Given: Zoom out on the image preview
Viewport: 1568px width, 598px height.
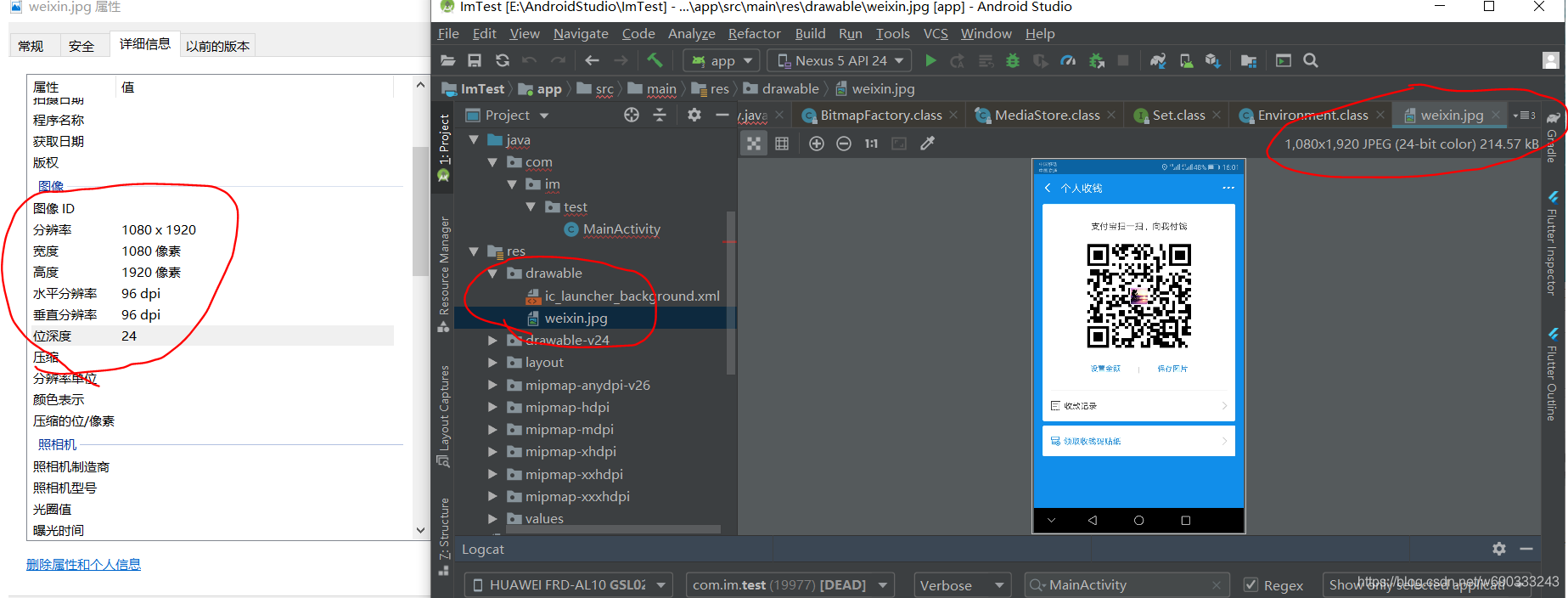Looking at the screenshot, I should [x=844, y=144].
